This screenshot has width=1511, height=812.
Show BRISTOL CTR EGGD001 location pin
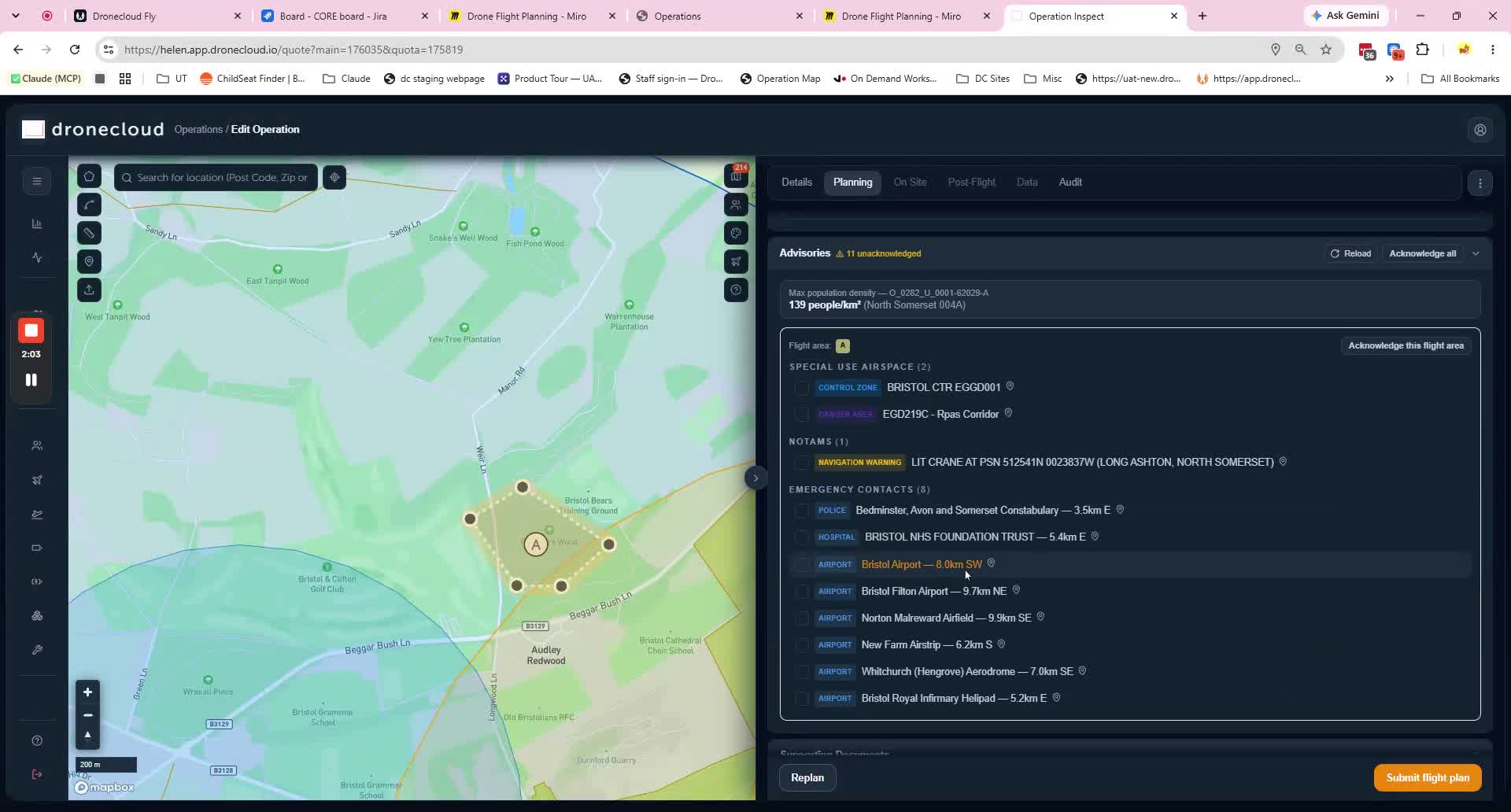point(1010,386)
